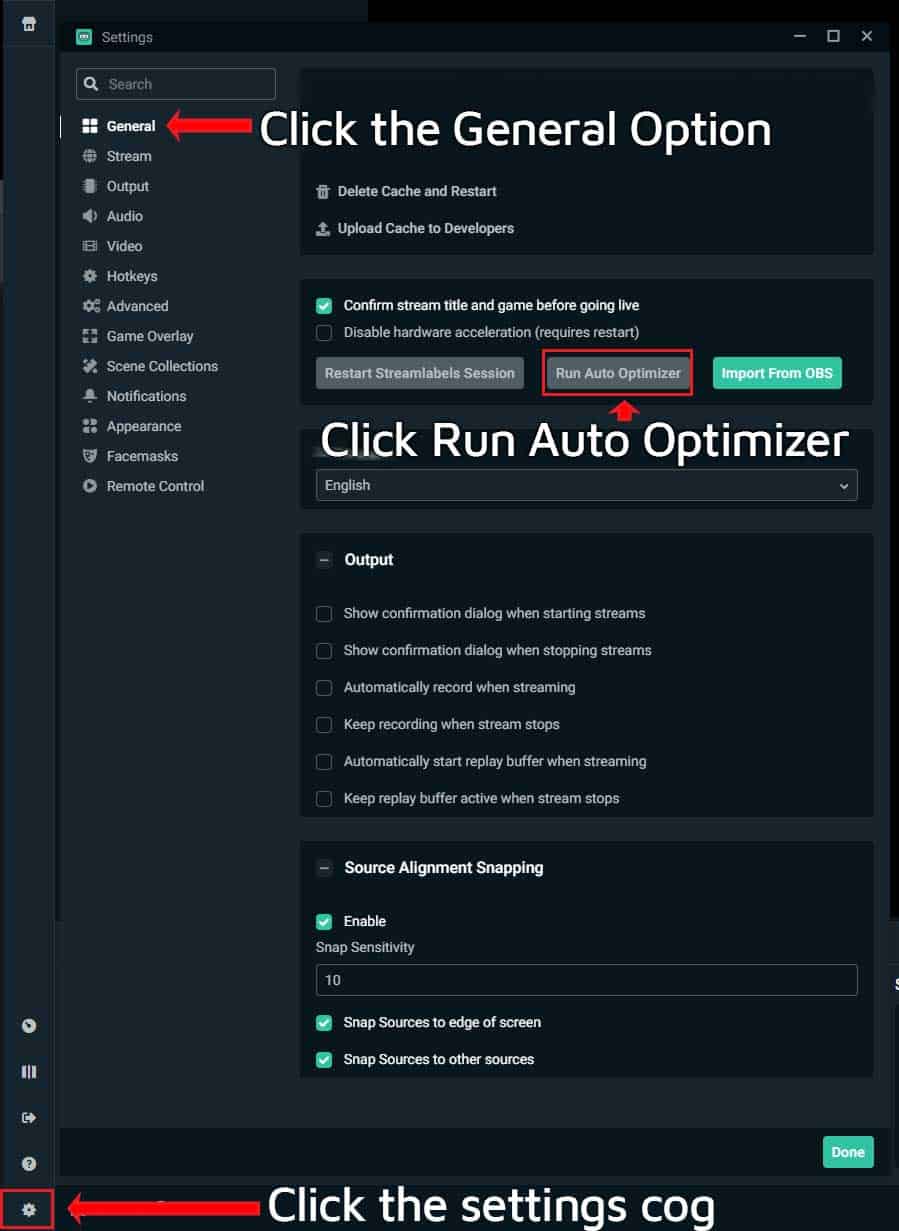Check Show confirmation when starting streams
Screen dimensions: 899x1231
click(324, 614)
